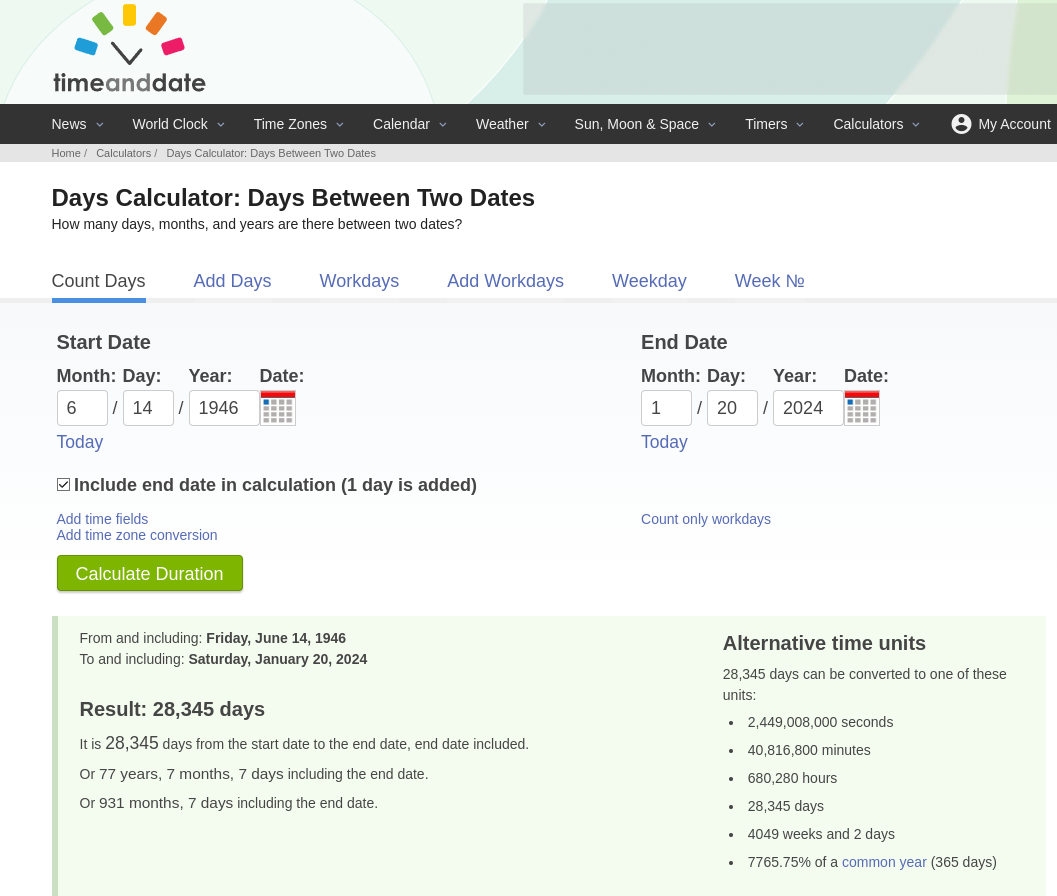Switch to the Workdays tab
Screen dimensions: 1057x896
359,280
